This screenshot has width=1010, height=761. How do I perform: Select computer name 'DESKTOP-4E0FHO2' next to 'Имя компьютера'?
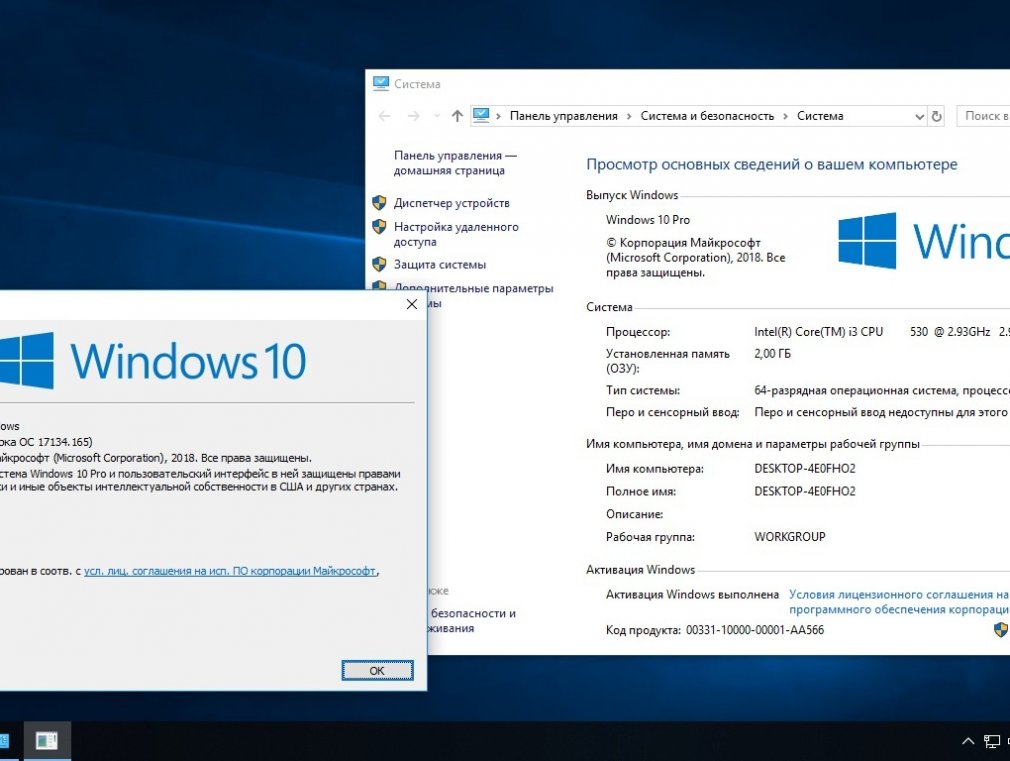coord(805,468)
